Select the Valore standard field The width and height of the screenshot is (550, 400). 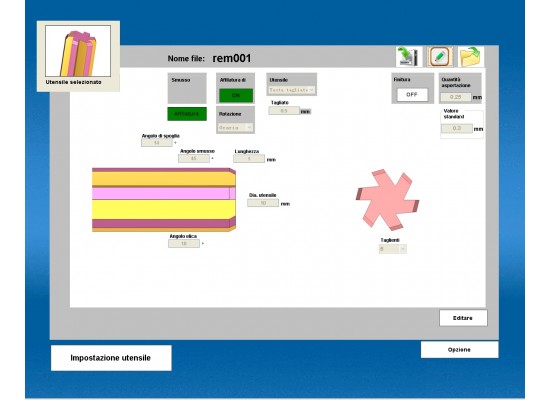coord(457,128)
